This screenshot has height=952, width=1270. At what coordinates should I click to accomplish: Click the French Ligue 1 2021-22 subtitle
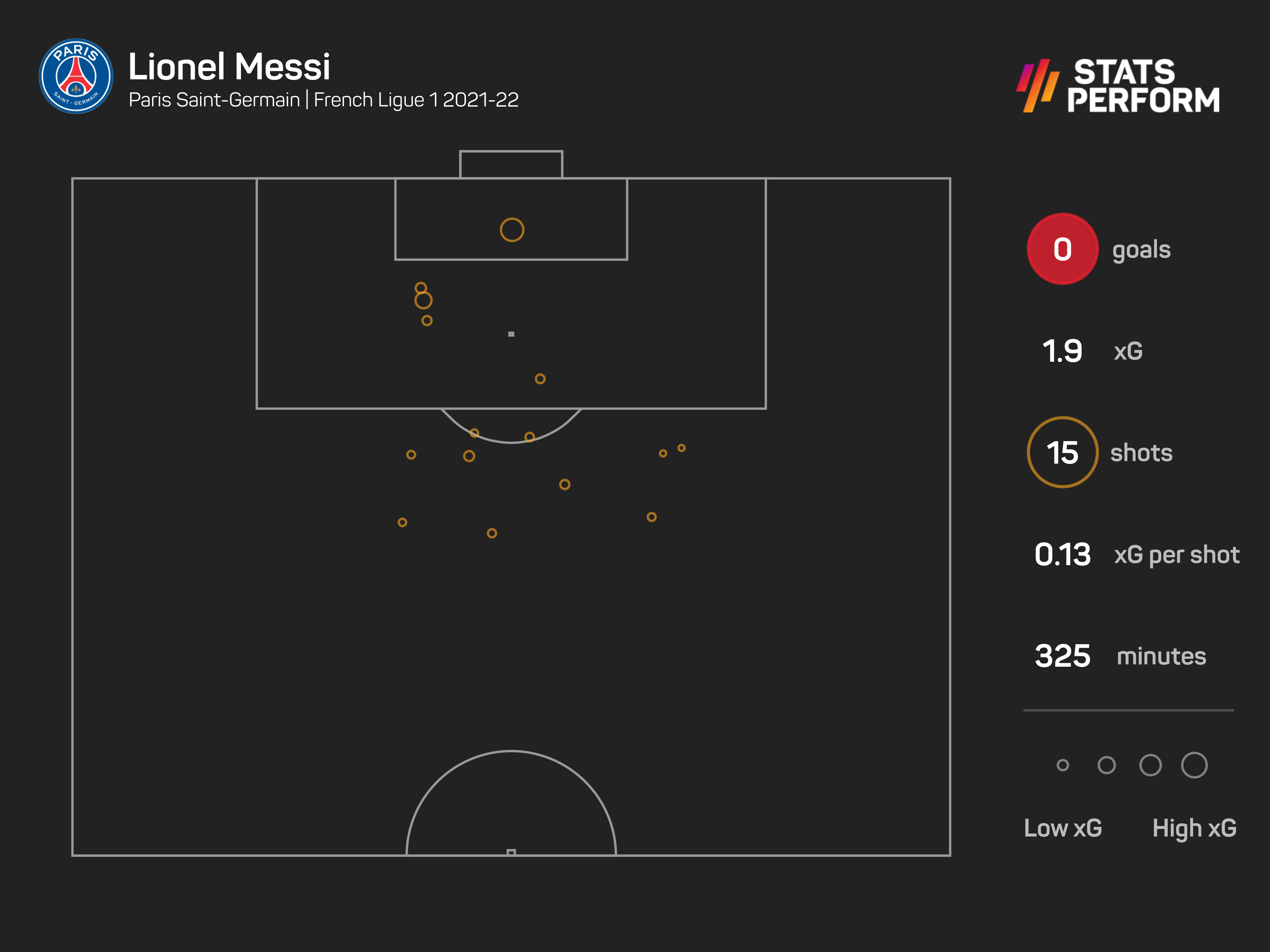(x=416, y=100)
